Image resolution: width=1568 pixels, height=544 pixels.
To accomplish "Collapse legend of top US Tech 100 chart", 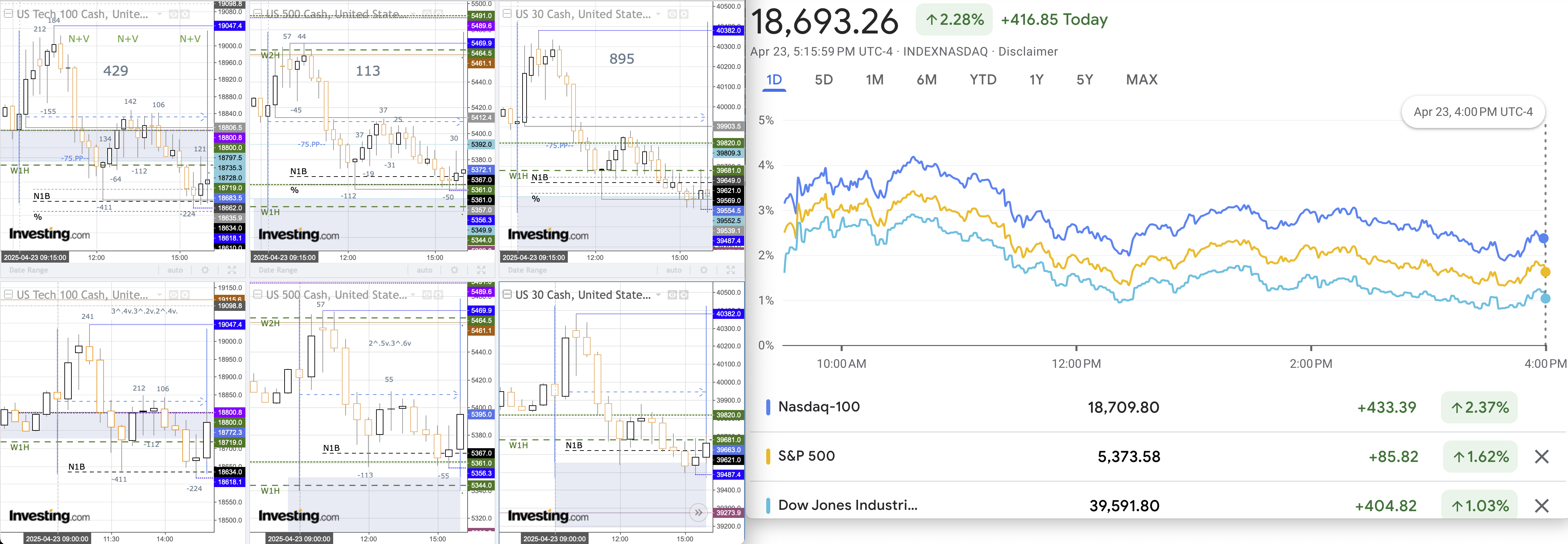I will point(8,14).
